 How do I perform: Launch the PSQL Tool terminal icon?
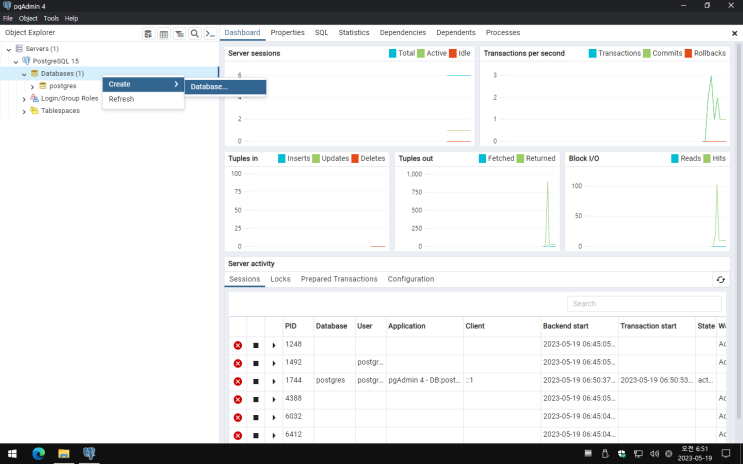point(210,33)
